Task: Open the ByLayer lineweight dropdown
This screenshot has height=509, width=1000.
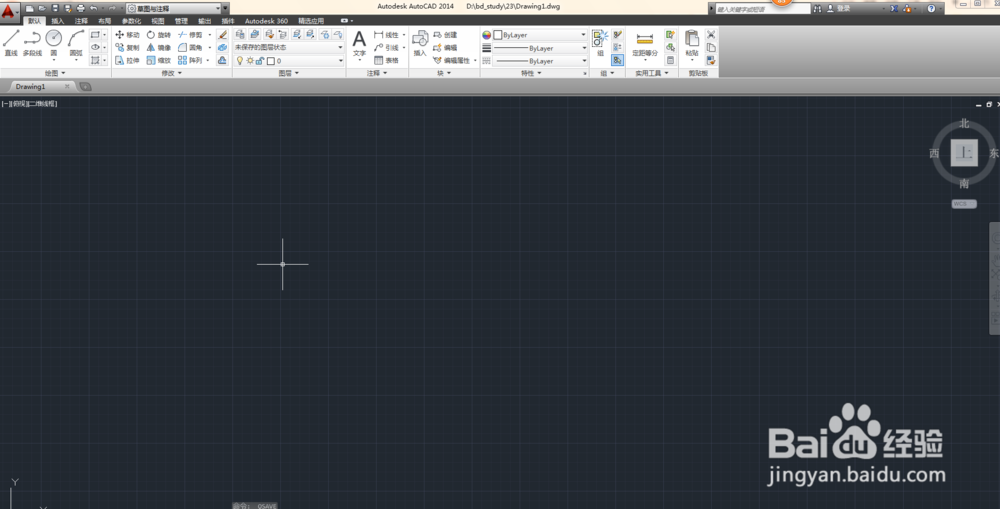Action: (540, 48)
